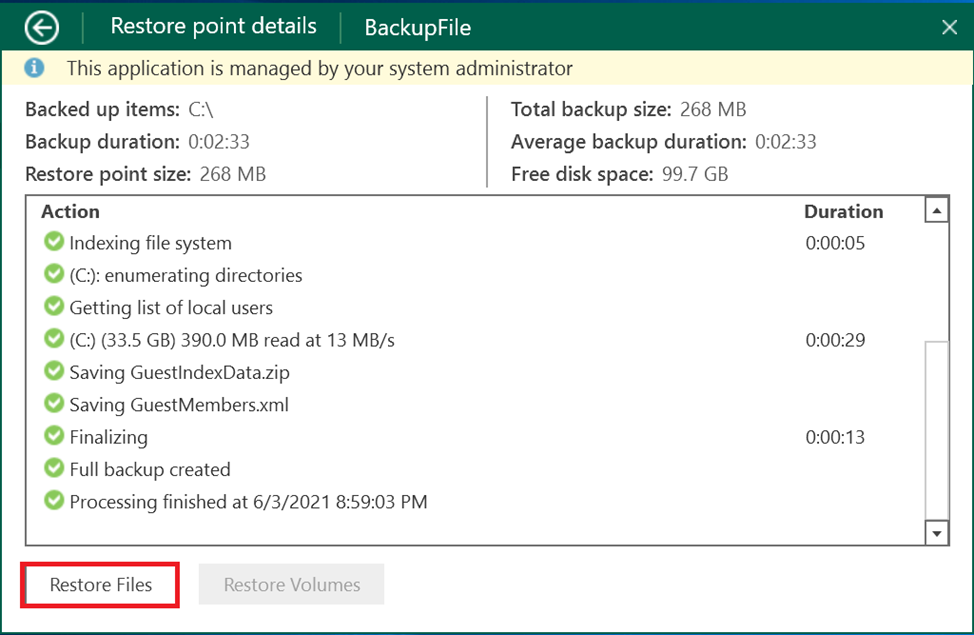Open the Restore Files button
974x635 pixels.
click(101, 585)
